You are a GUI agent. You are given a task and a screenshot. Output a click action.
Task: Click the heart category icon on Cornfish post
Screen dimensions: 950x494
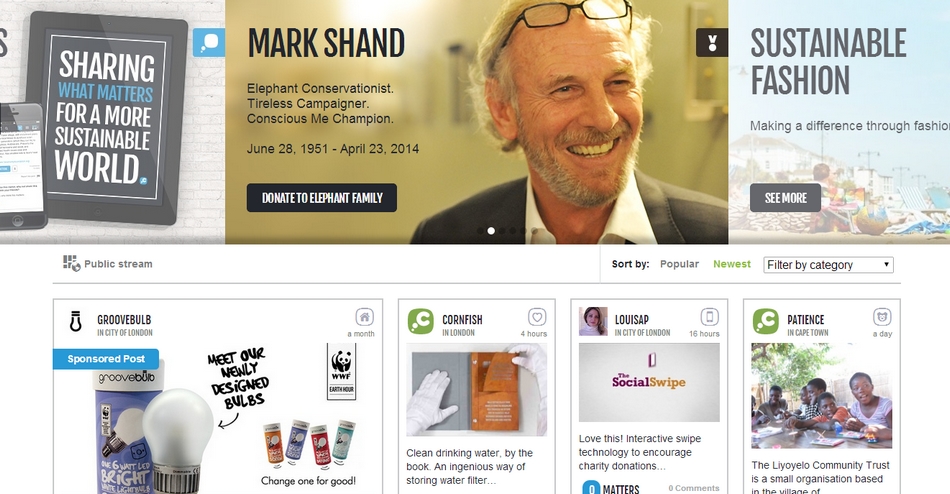pos(537,317)
